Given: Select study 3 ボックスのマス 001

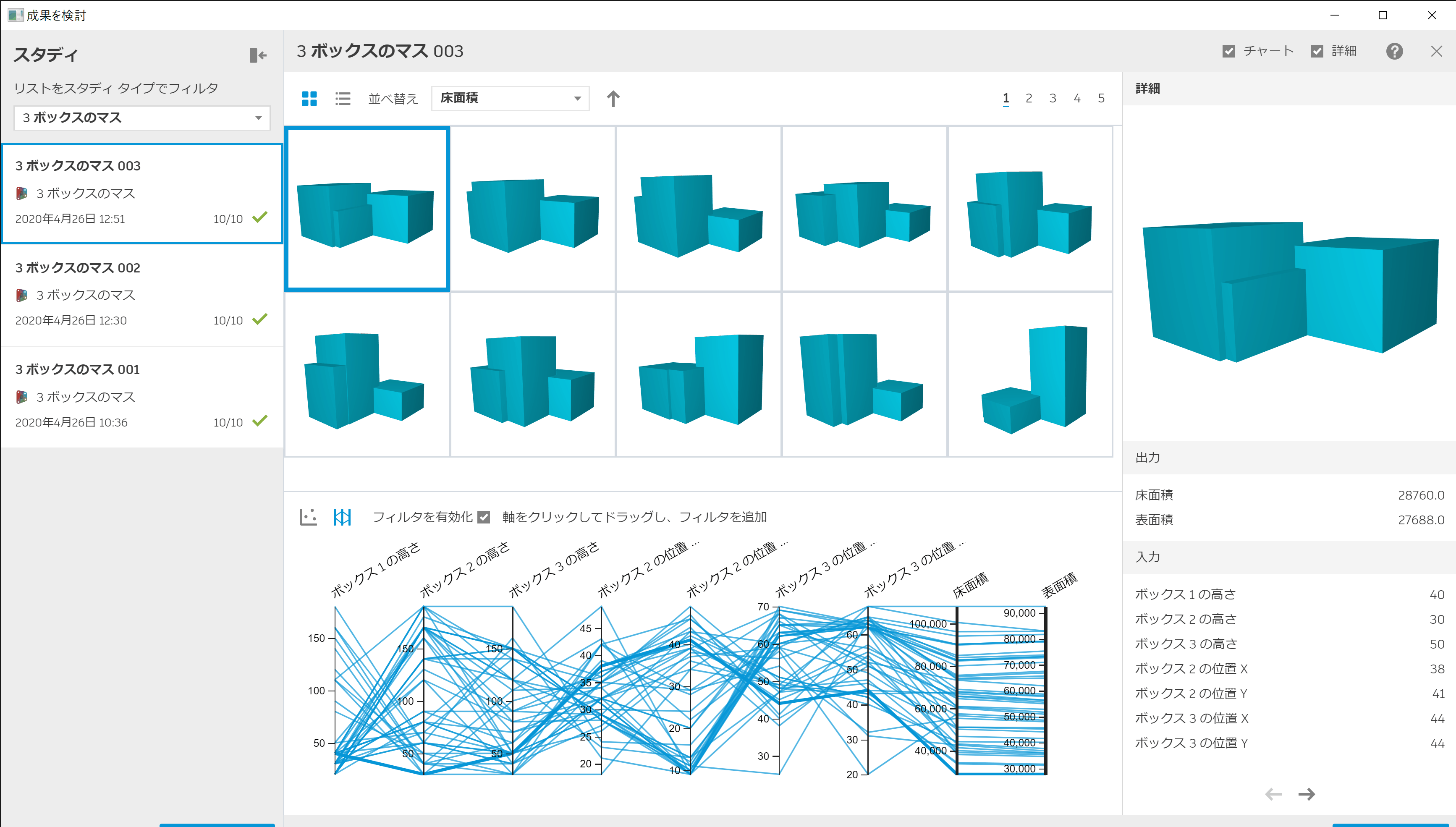Looking at the screenshot, I should pyautogui.click(x=141, y=395).
